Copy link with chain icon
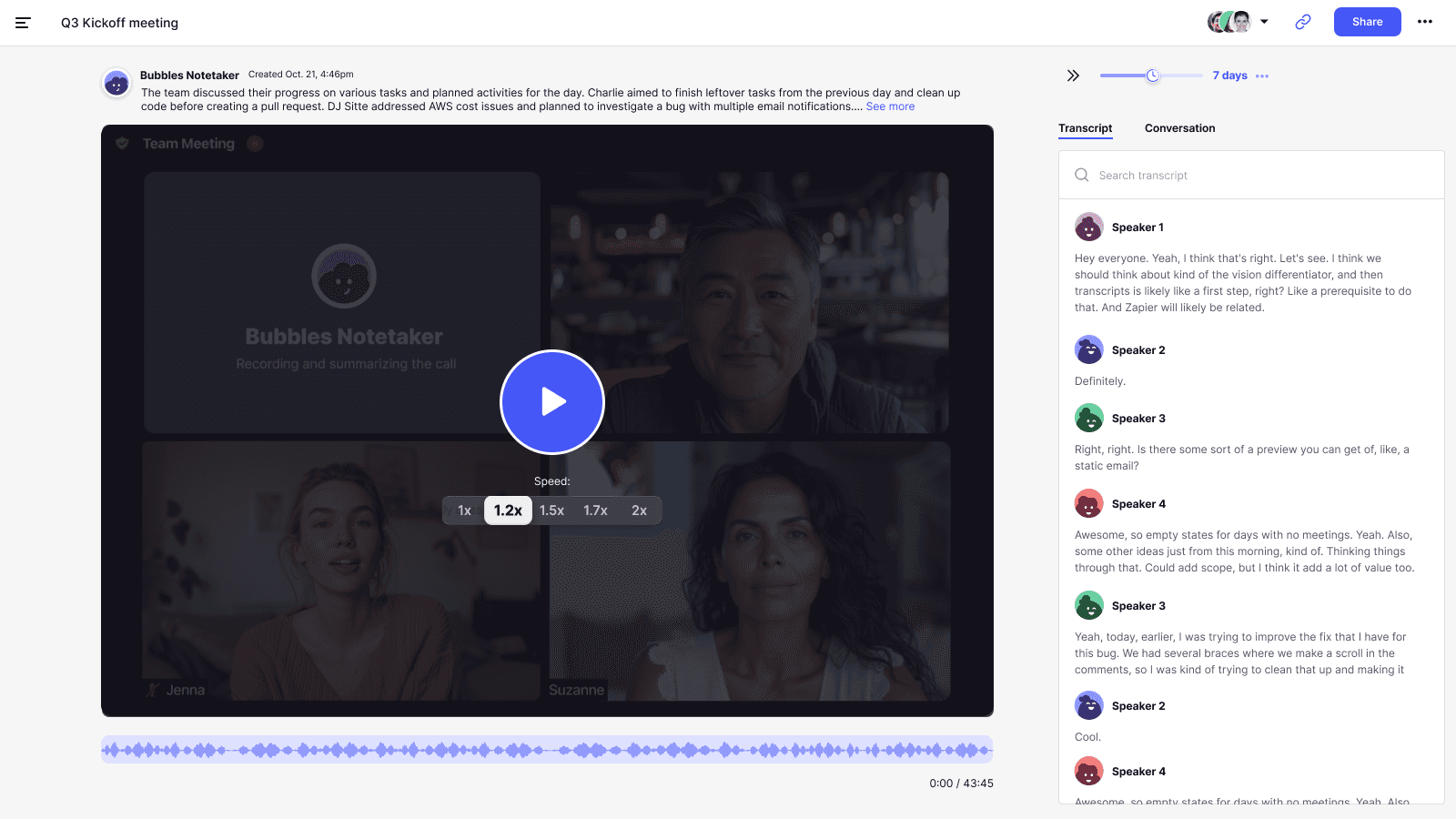The width and height of the screenshot is (1456, 819). pyautogui.click(x=1303, y=22)
